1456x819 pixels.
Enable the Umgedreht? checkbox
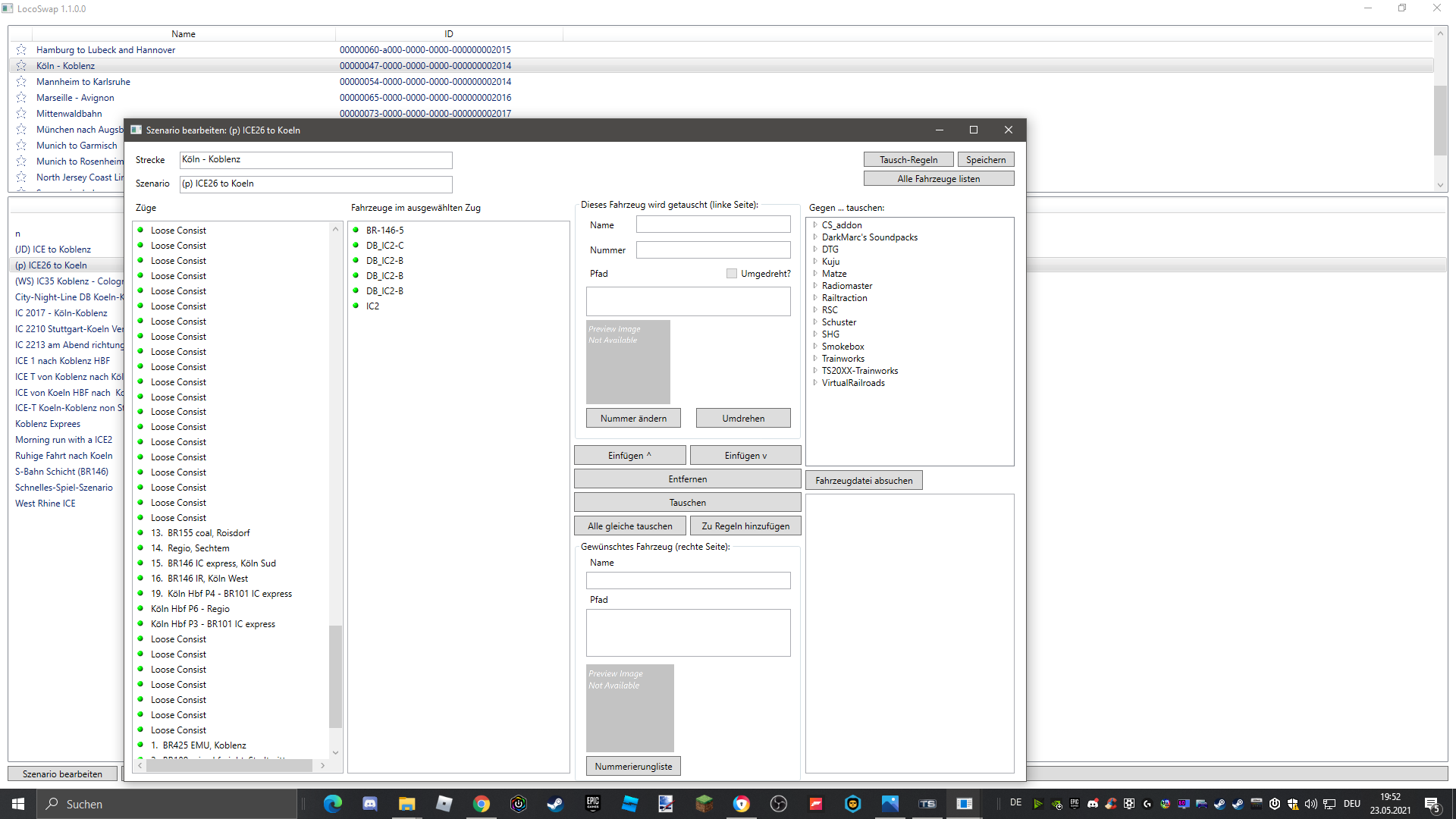click(732, 274)
